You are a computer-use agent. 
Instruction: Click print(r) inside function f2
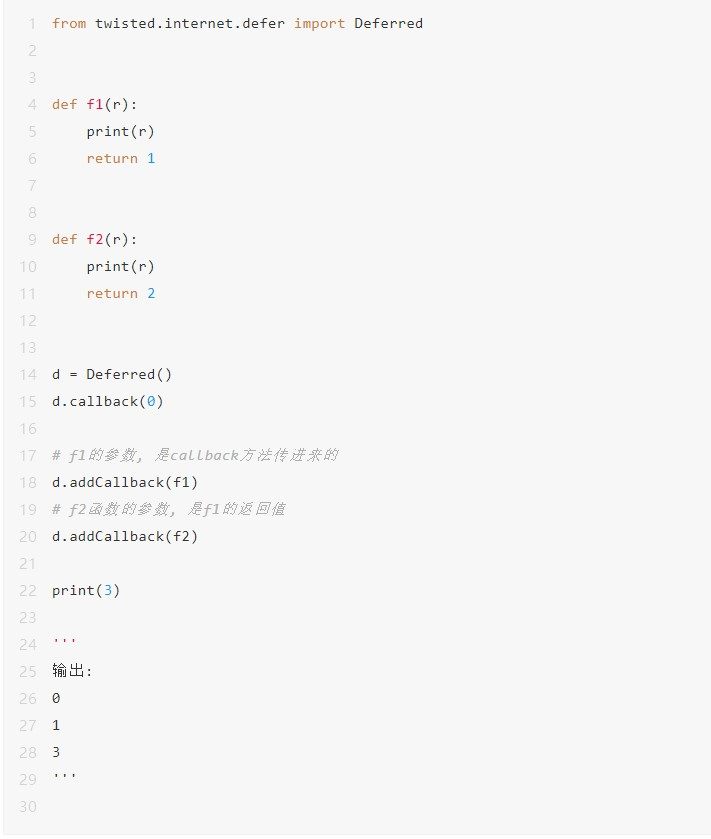(x=120, y=266)
